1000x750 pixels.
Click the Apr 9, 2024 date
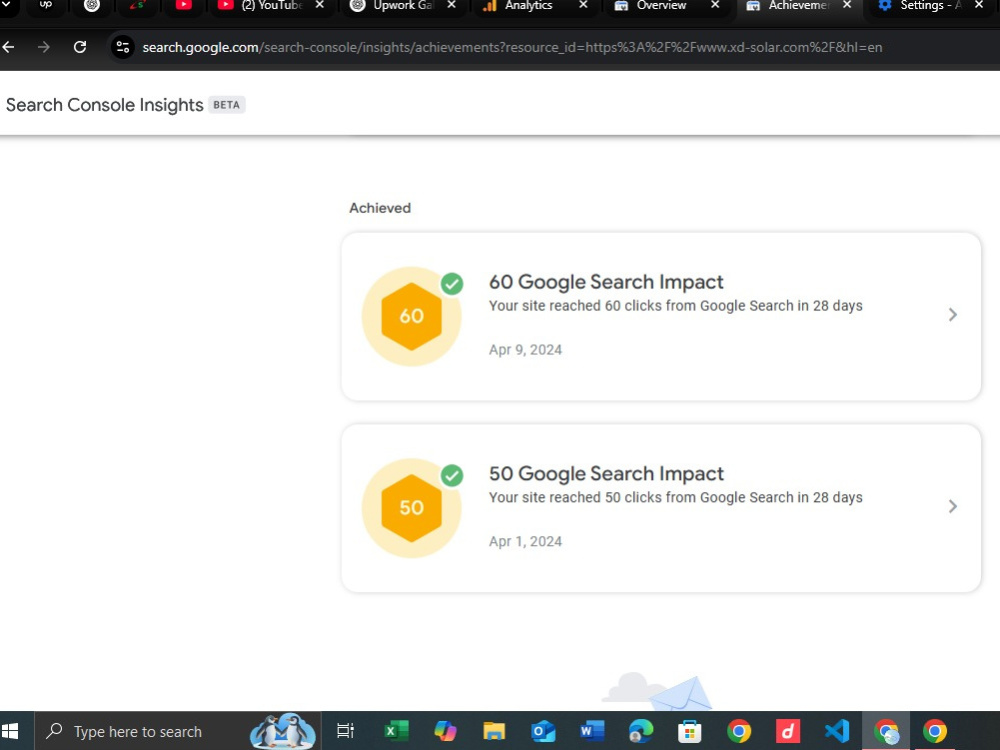pyautogui.click(x=526, y=349)
